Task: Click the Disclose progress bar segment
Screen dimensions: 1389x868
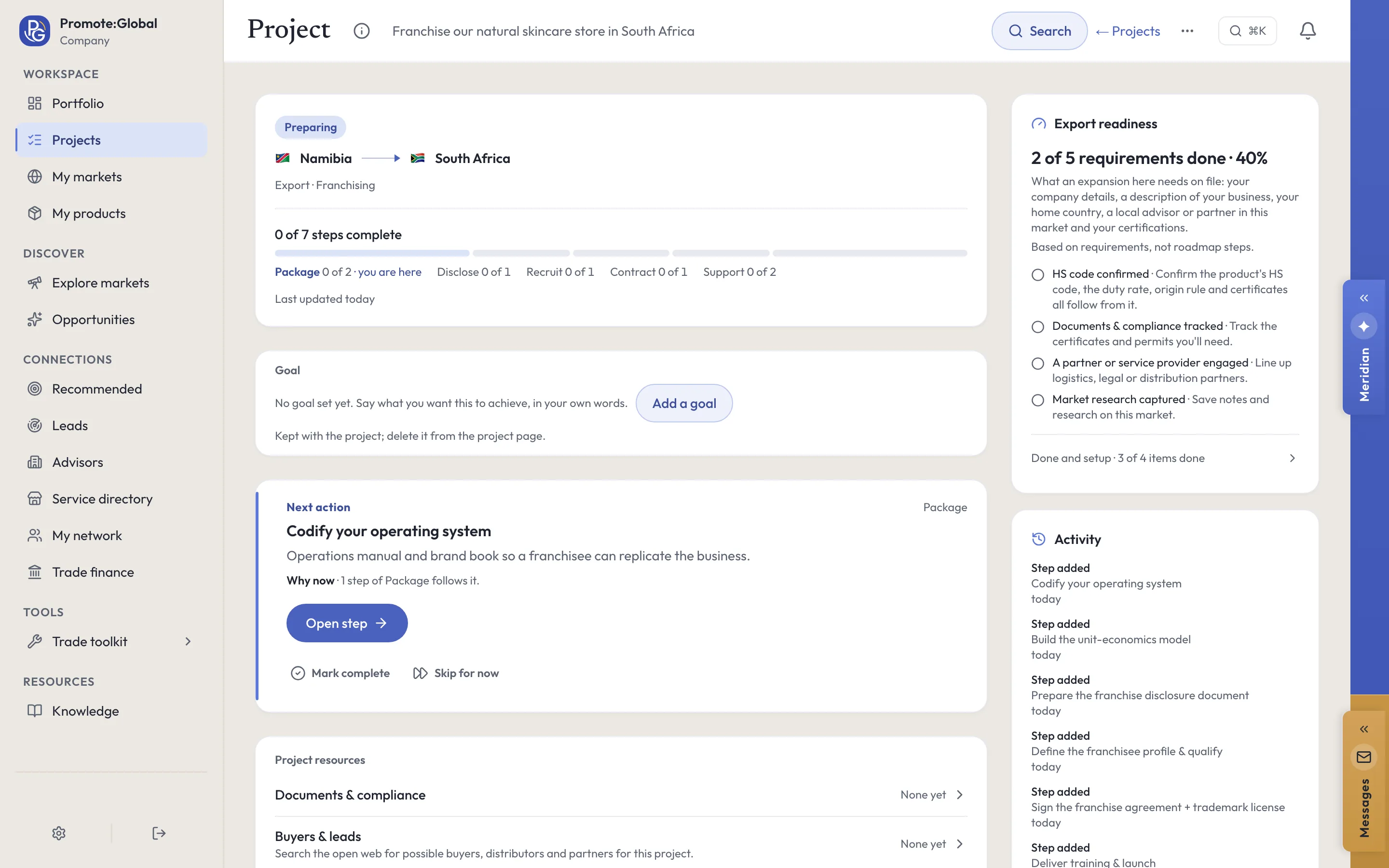Action: click(521, 253)
